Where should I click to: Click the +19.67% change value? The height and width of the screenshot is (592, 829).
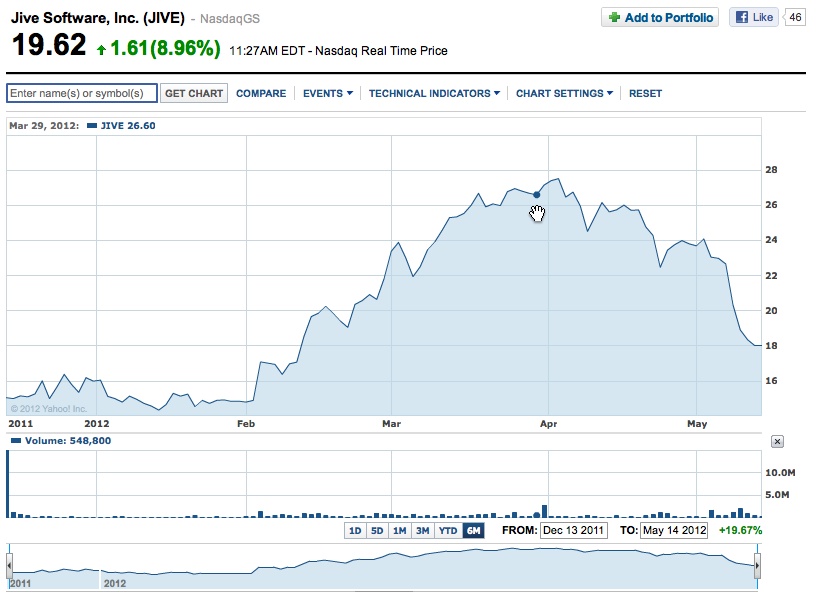click(x=740, y=530)
